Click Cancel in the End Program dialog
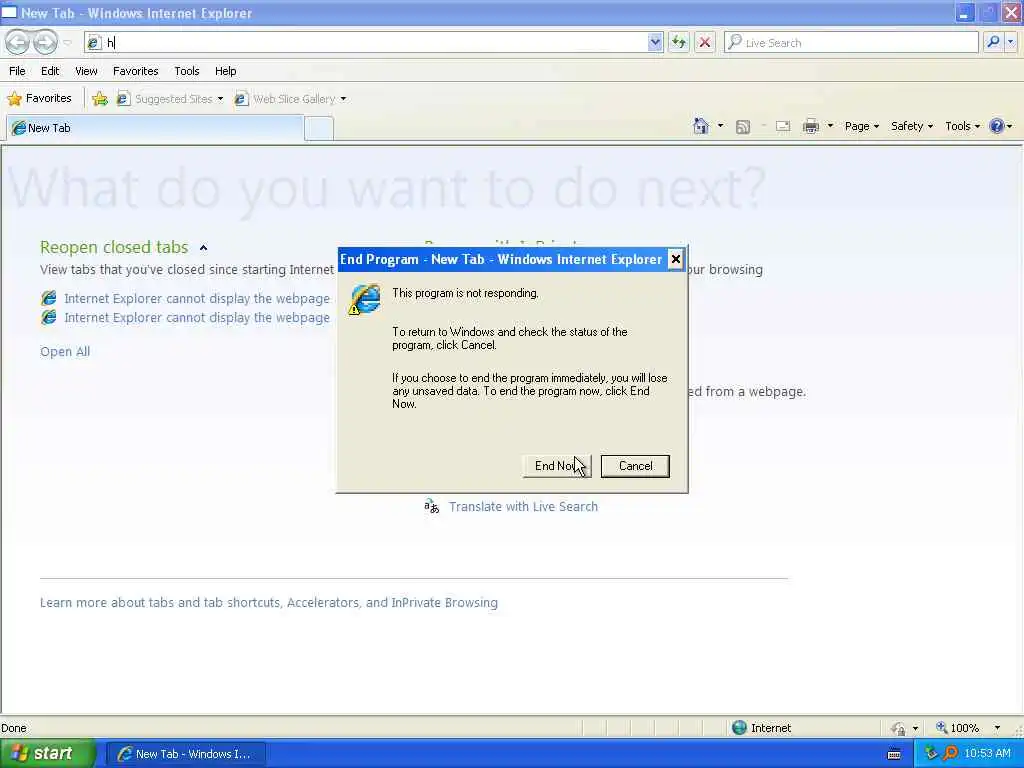The image size is (1024, 768). tap(635, 466)
